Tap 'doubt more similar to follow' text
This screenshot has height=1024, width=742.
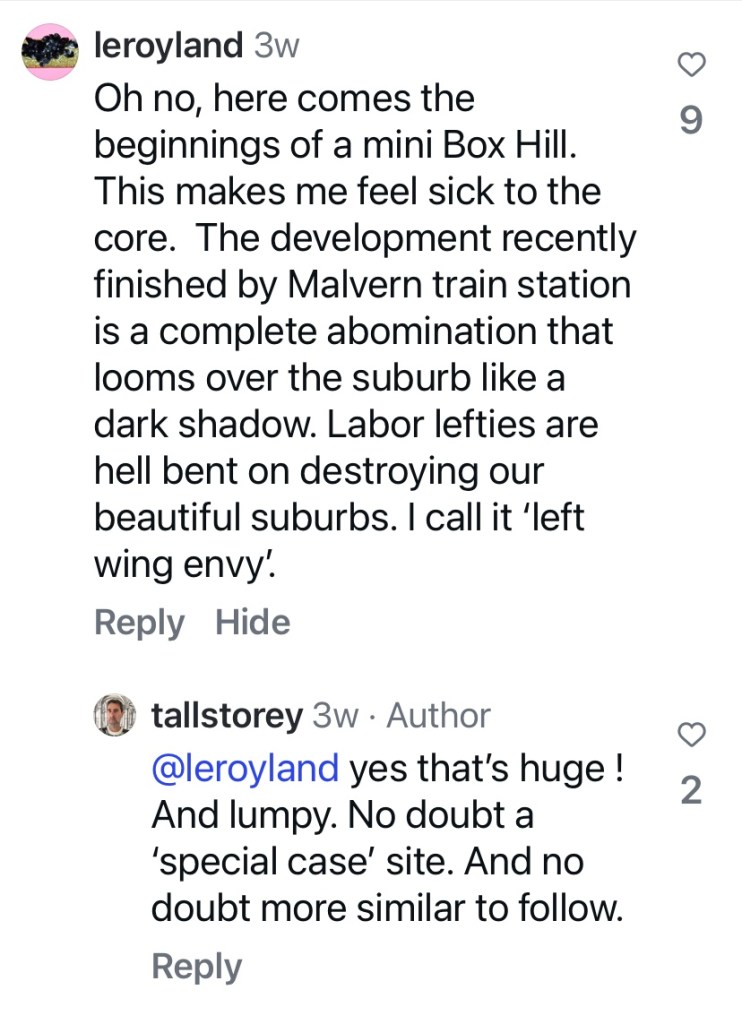tap(387, 909)
